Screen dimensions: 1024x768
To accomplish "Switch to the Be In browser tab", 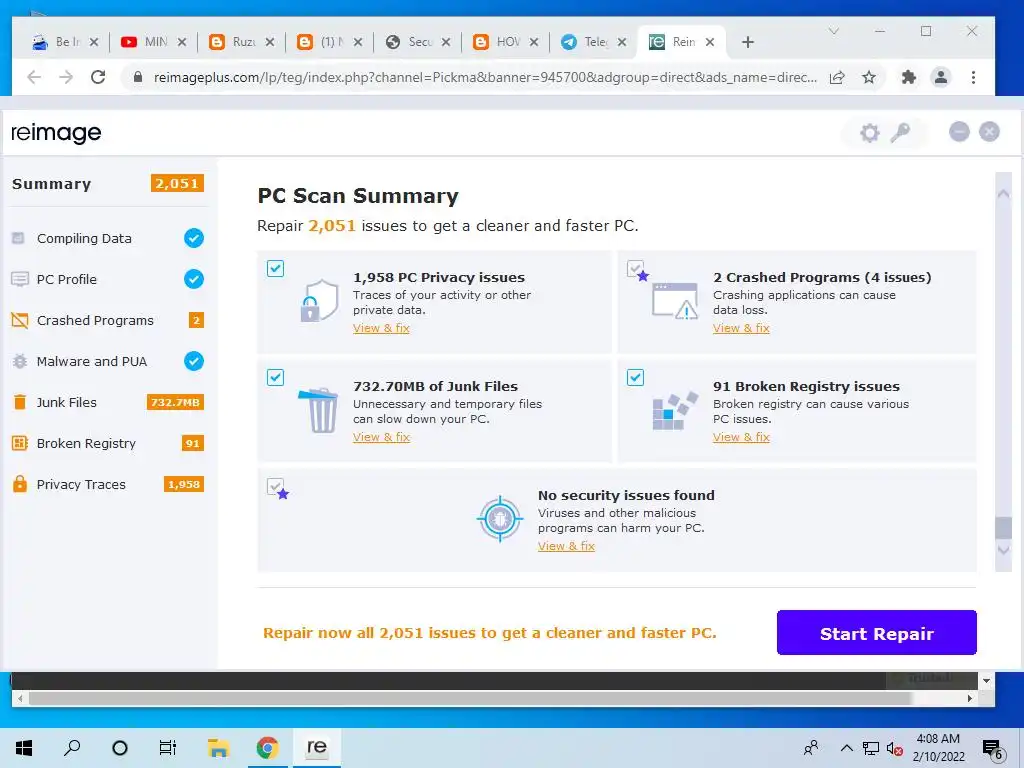I will [65, 42].
